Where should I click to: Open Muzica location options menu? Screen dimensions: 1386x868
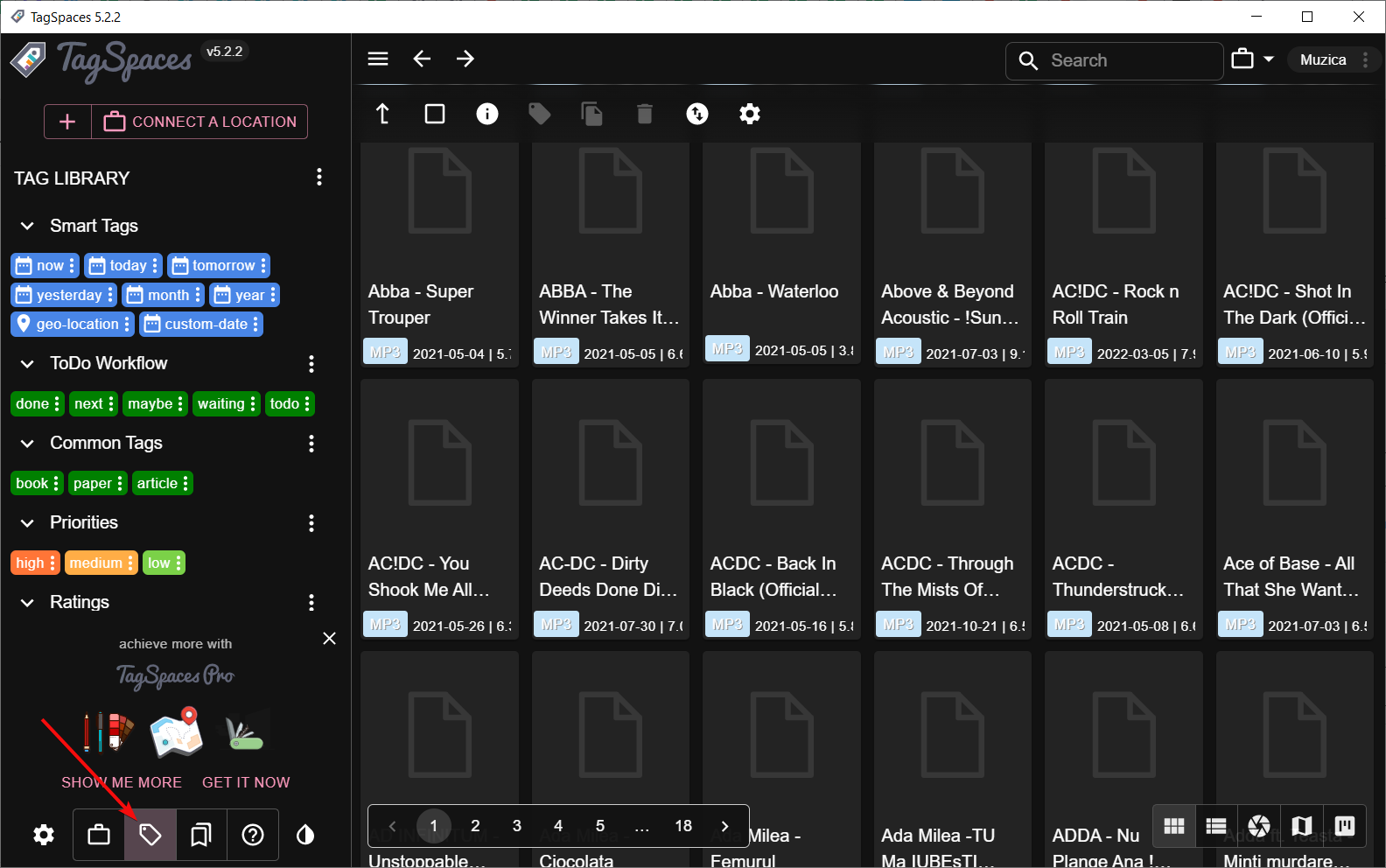click(x=1365, y=59)
